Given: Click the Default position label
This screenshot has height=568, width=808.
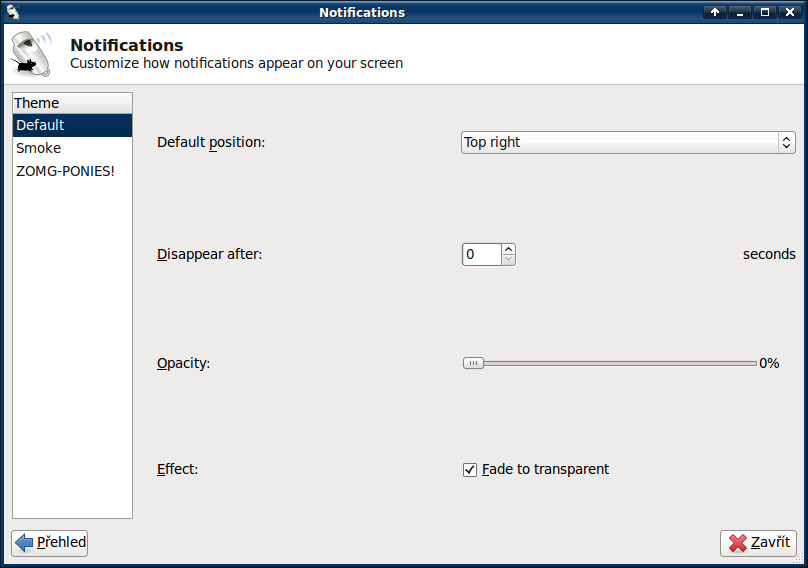Looking at the screenshot, I should [211, 142].
